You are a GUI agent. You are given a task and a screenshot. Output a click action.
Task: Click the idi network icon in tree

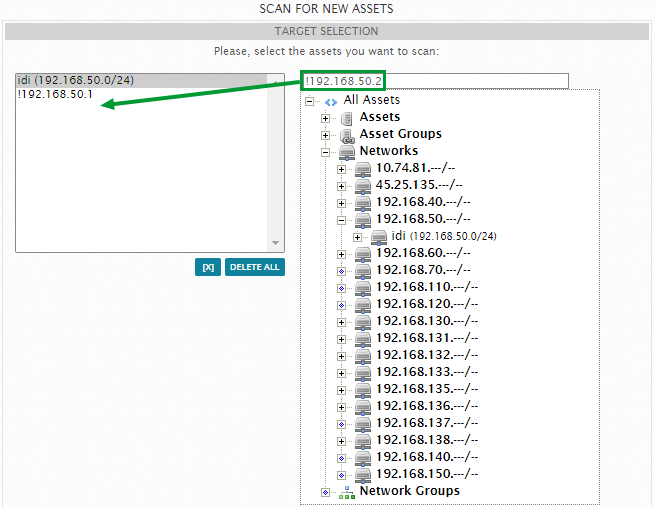[379, 237]
